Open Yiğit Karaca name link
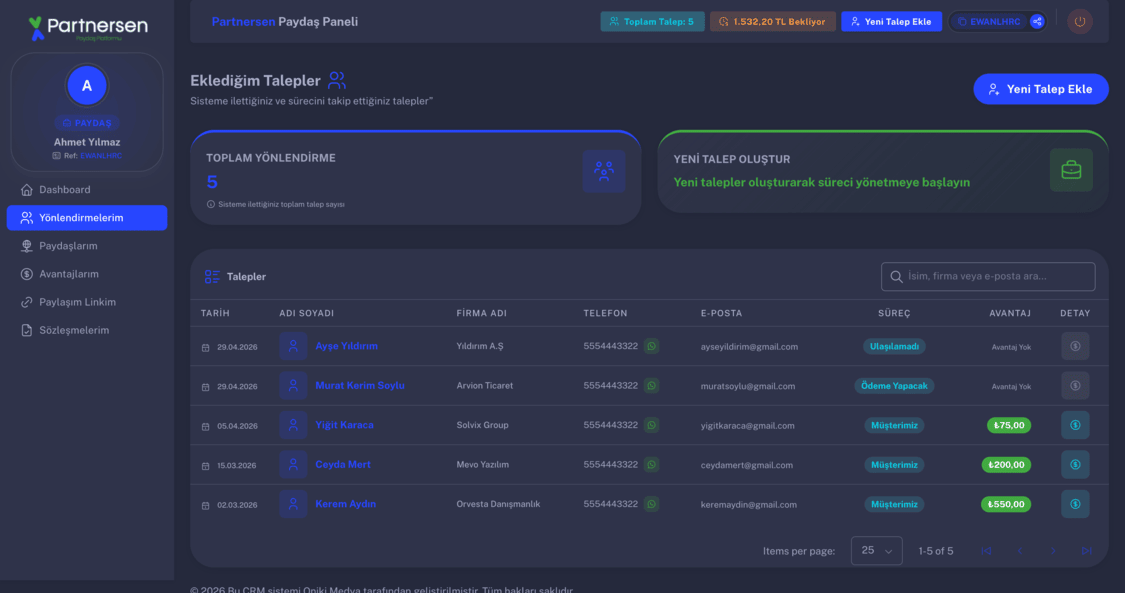The width and height of the screenshot is (1125, 593). (x=344, y=424)
